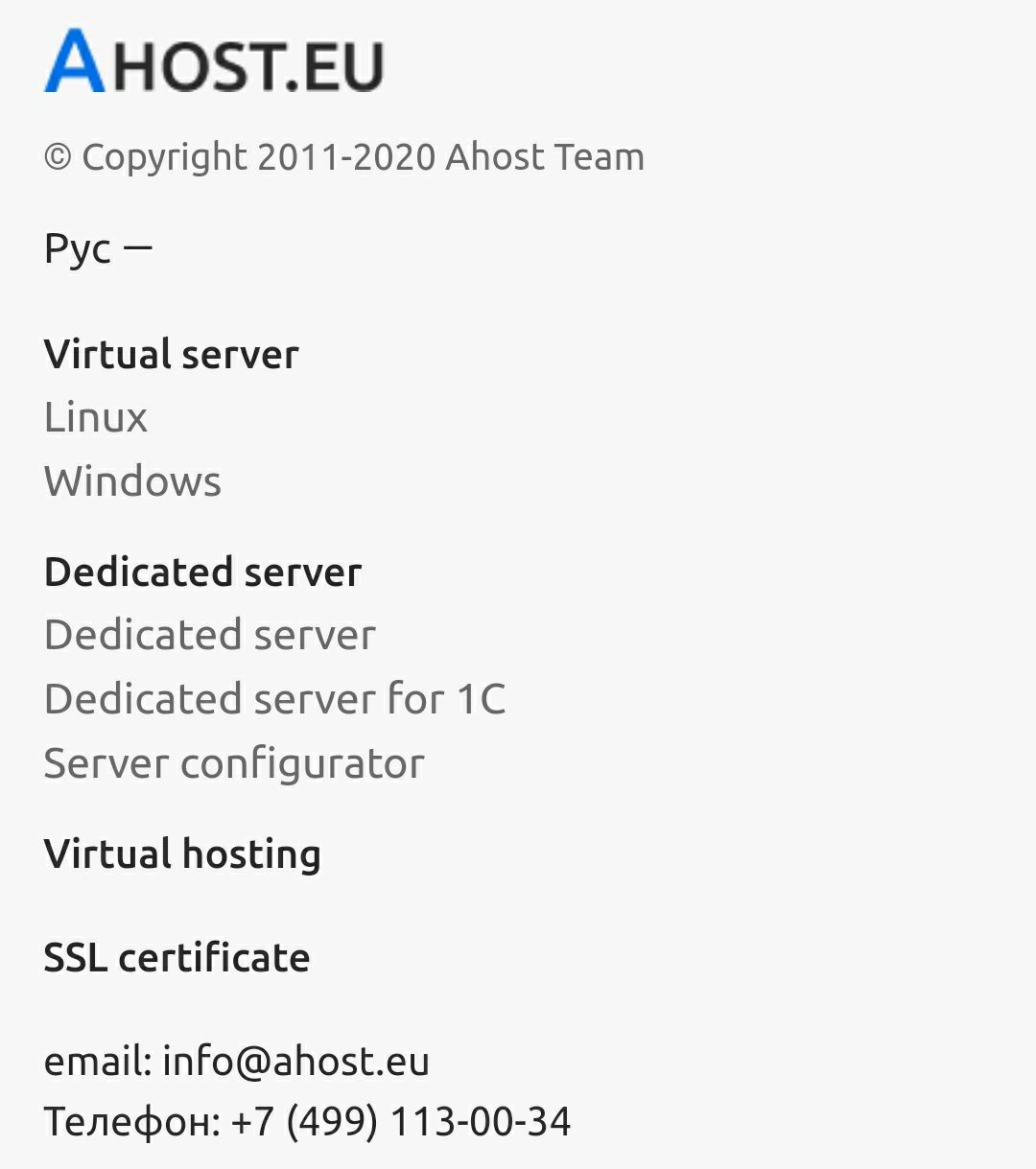Open the Virtual hosting link
This screenshot has width=1036, height=1169.
[x=182, y=853]
